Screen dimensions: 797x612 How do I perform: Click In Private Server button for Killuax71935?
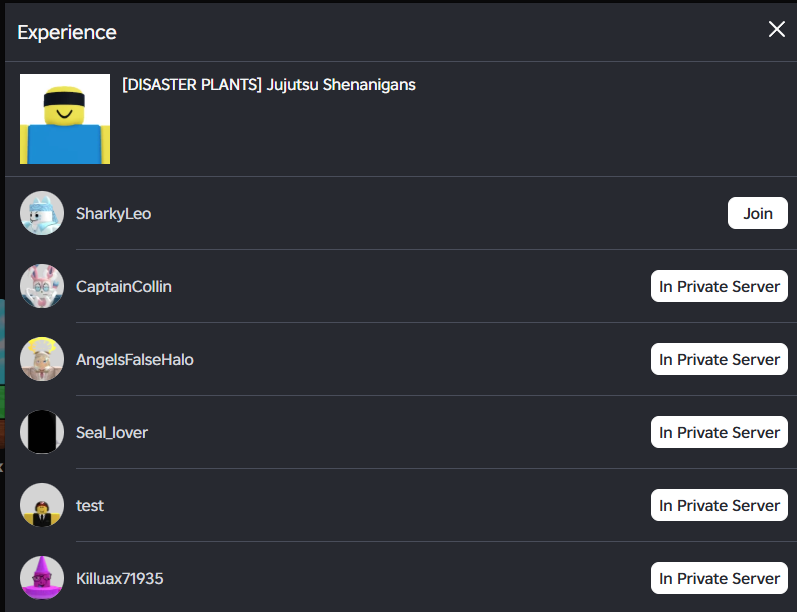tap(719, 578)
